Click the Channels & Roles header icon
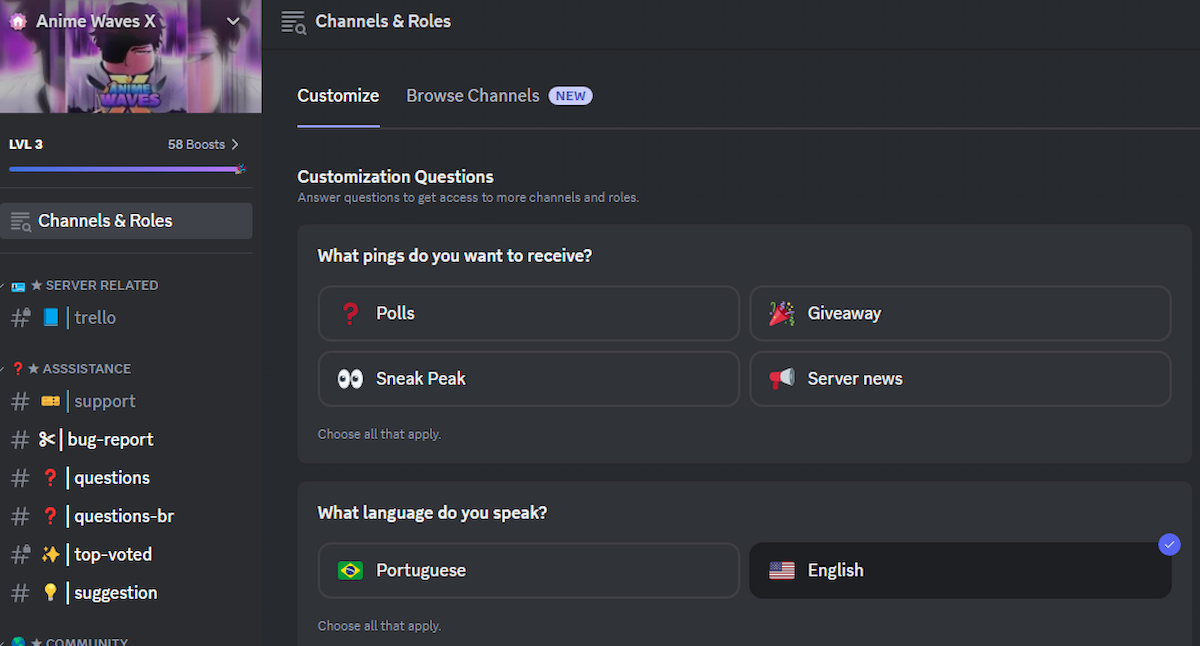This screenshot has height=646, width=1200. tap(293, 22)
